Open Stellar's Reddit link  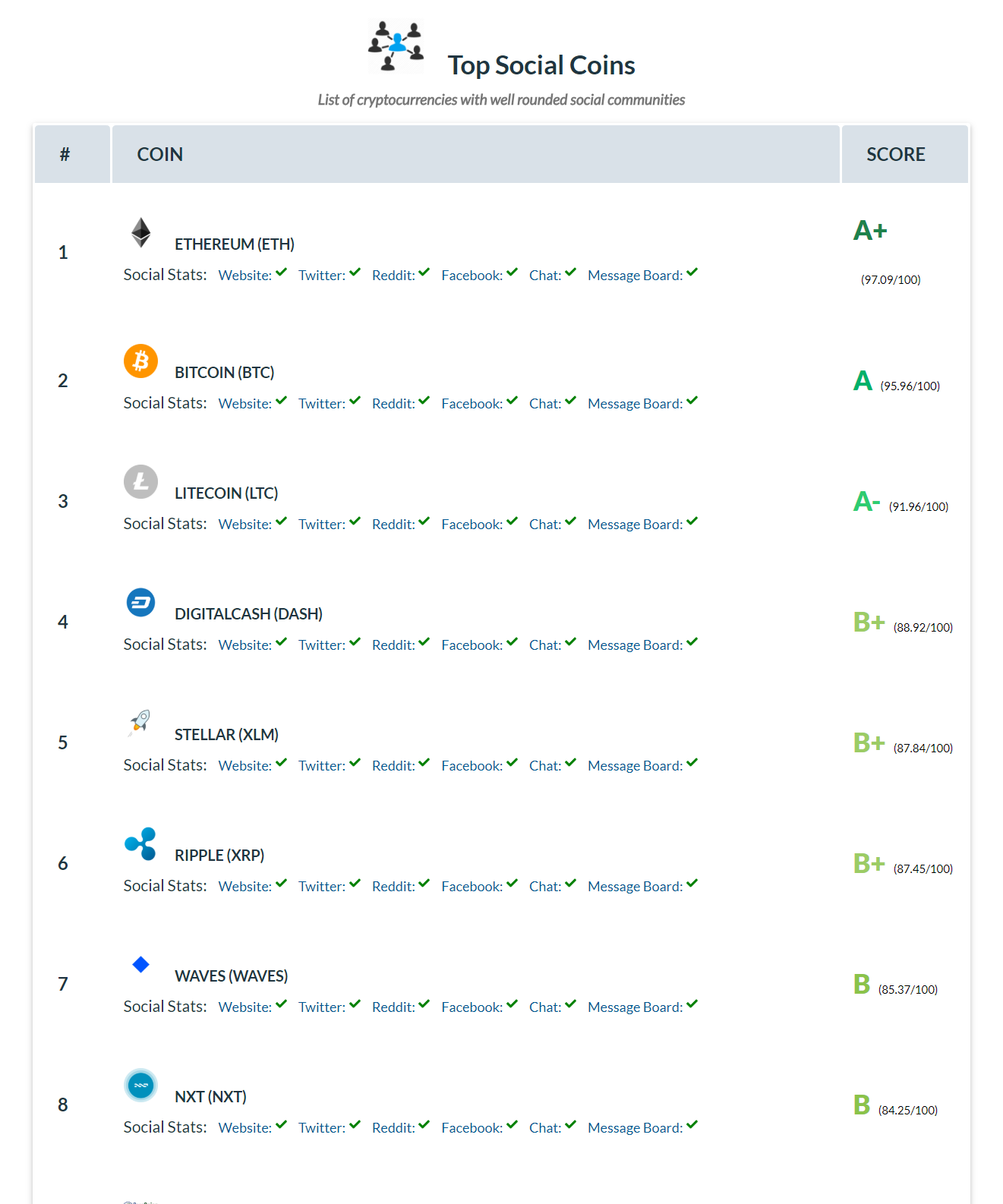click(x=394, y=766)
